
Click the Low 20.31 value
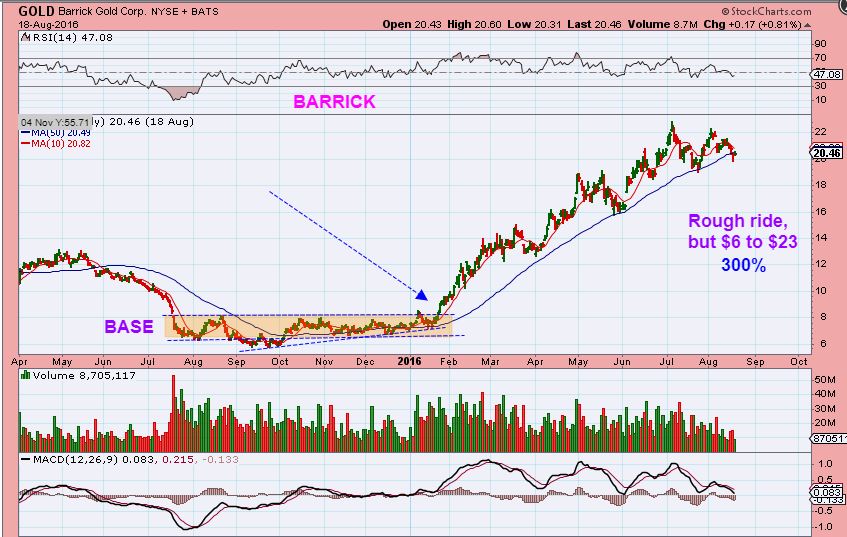click(534, 24)
